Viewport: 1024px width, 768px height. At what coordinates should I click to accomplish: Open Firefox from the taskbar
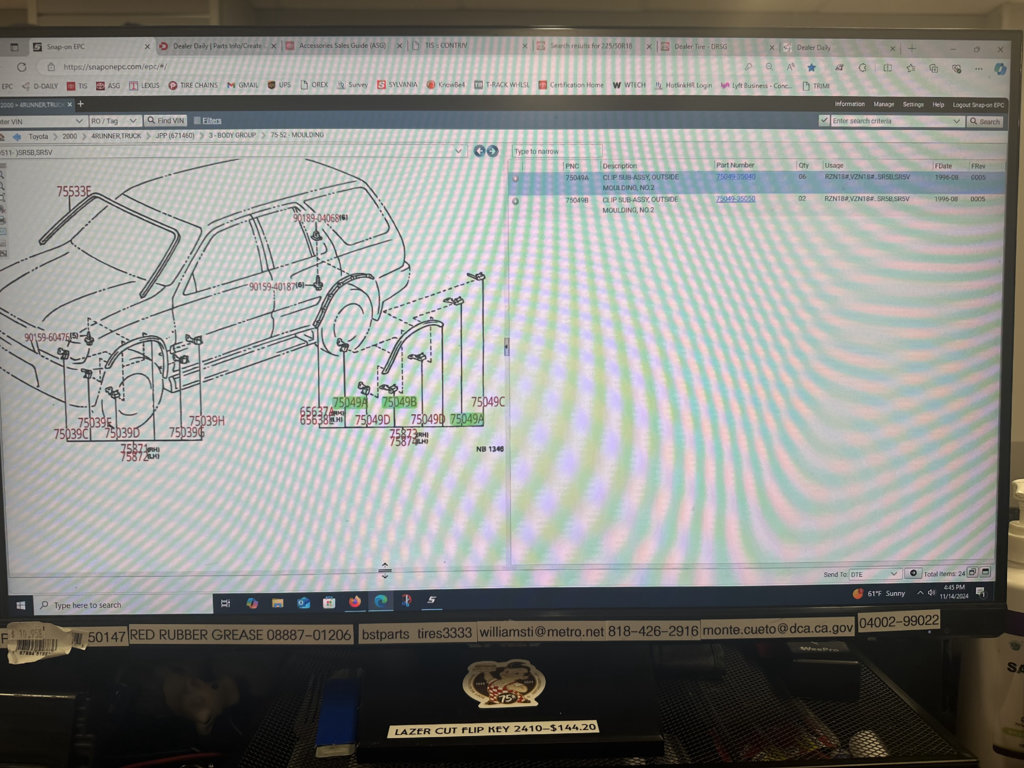355,601
